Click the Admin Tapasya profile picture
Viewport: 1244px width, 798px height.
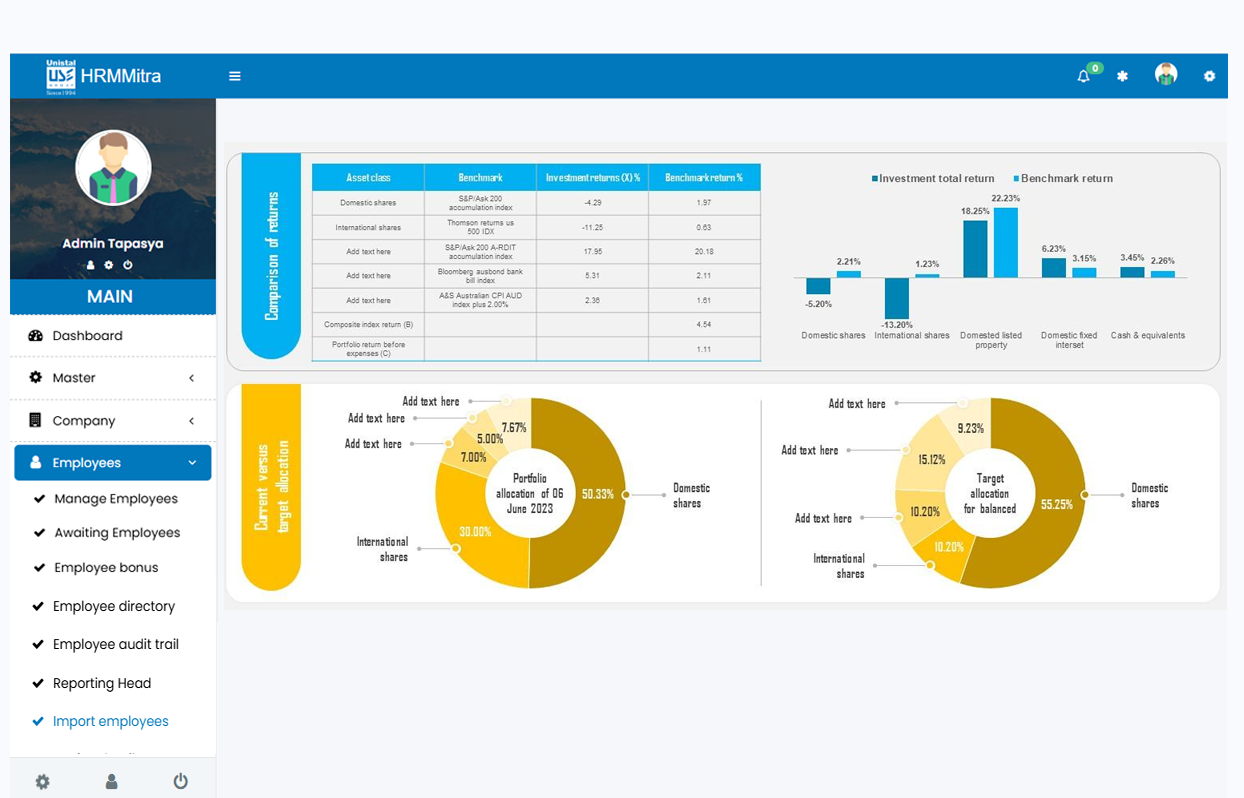[113, 168]
